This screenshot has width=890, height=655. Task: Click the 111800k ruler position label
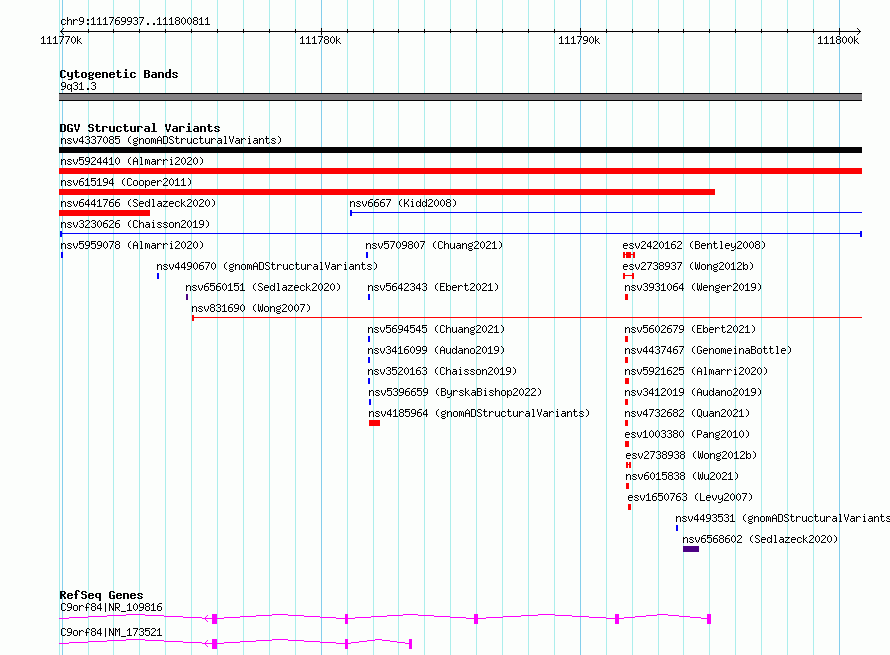click(x=838, y=40)
